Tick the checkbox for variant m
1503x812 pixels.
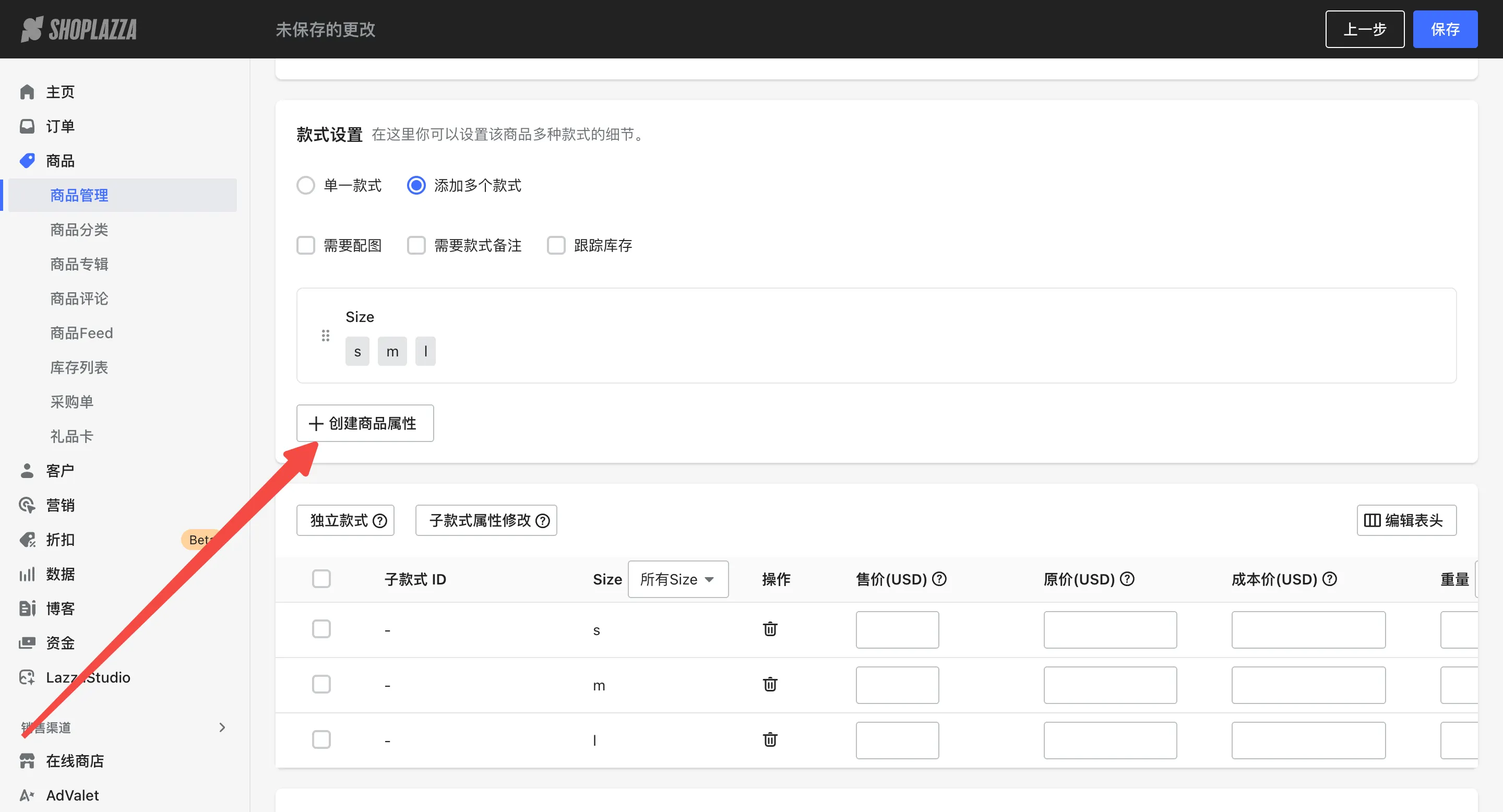click(x=321, y=684)
